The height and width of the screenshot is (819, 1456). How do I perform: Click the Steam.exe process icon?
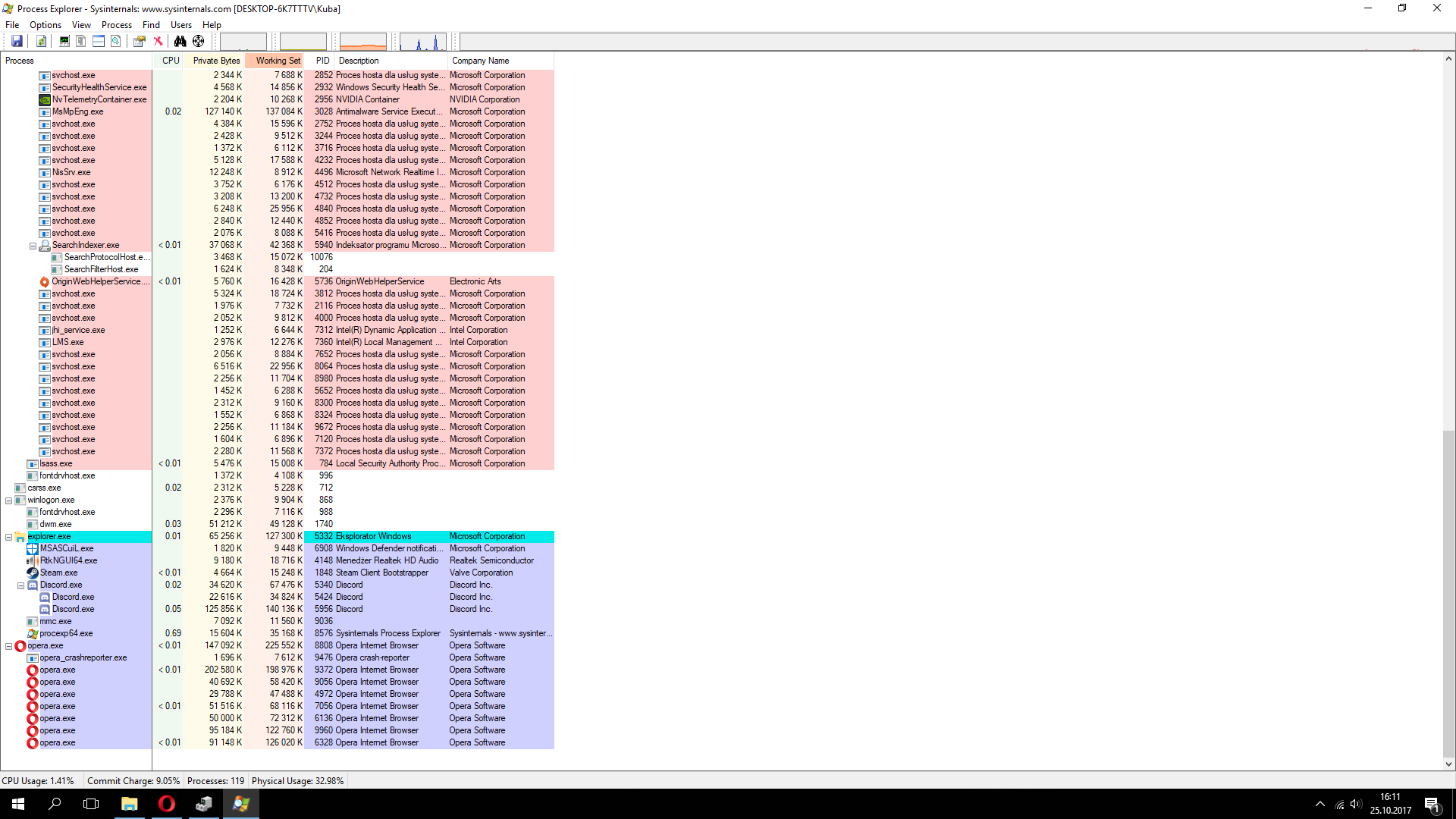point(33,573)
